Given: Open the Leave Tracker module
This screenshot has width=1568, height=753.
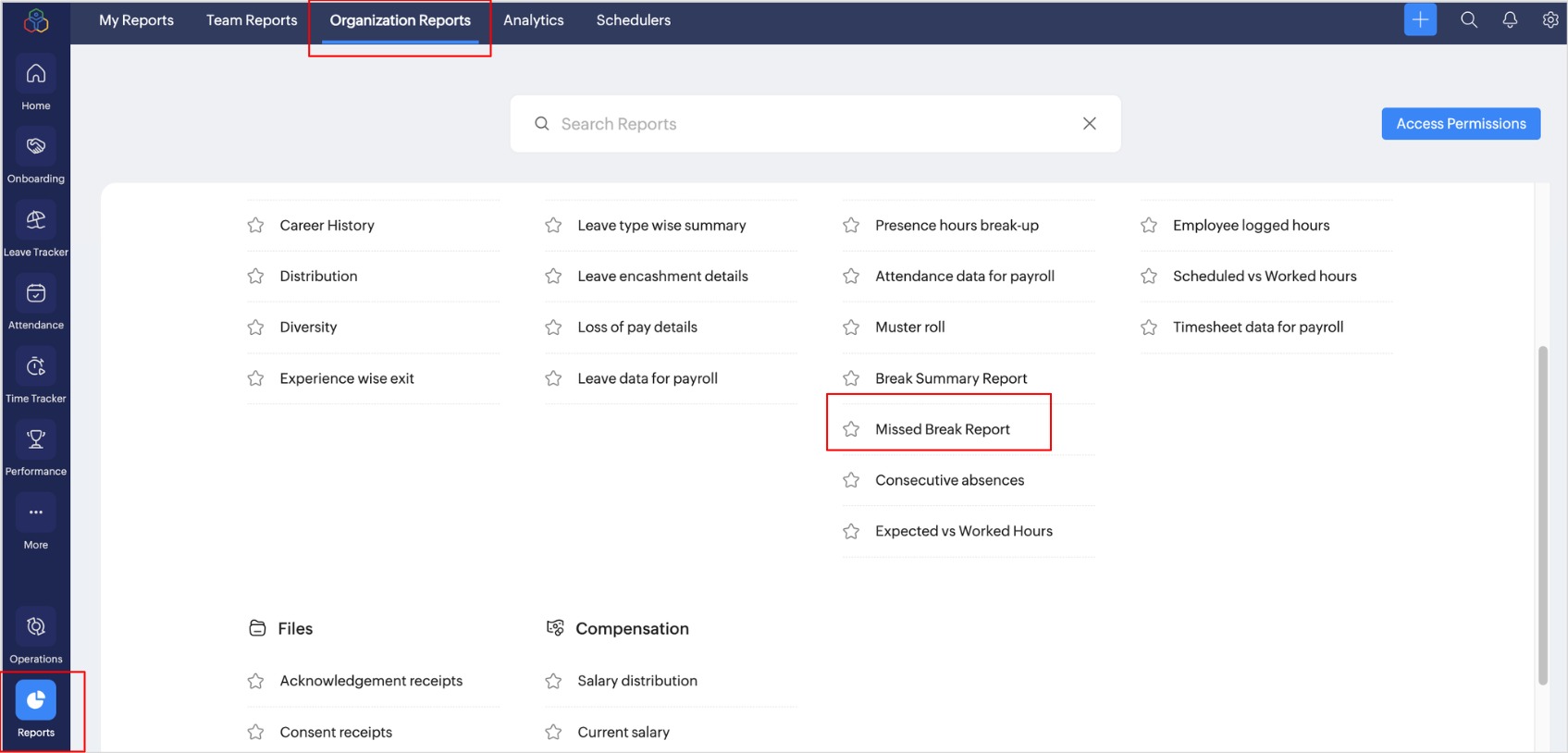Looking at the screenshot, I should click(36, 221).
